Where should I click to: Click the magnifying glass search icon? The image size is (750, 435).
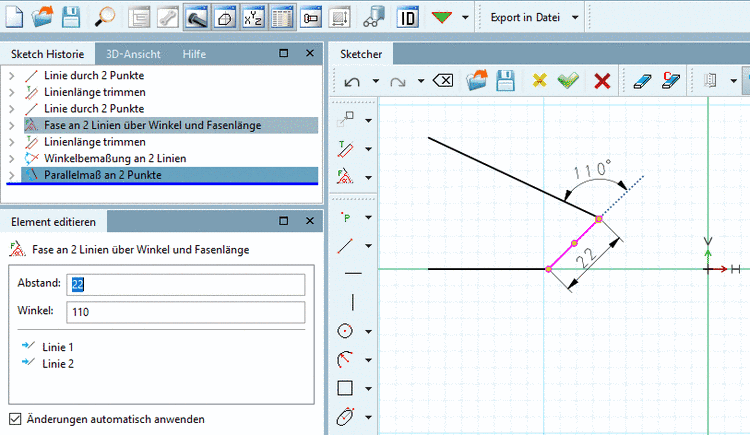(x=105, y=17)
